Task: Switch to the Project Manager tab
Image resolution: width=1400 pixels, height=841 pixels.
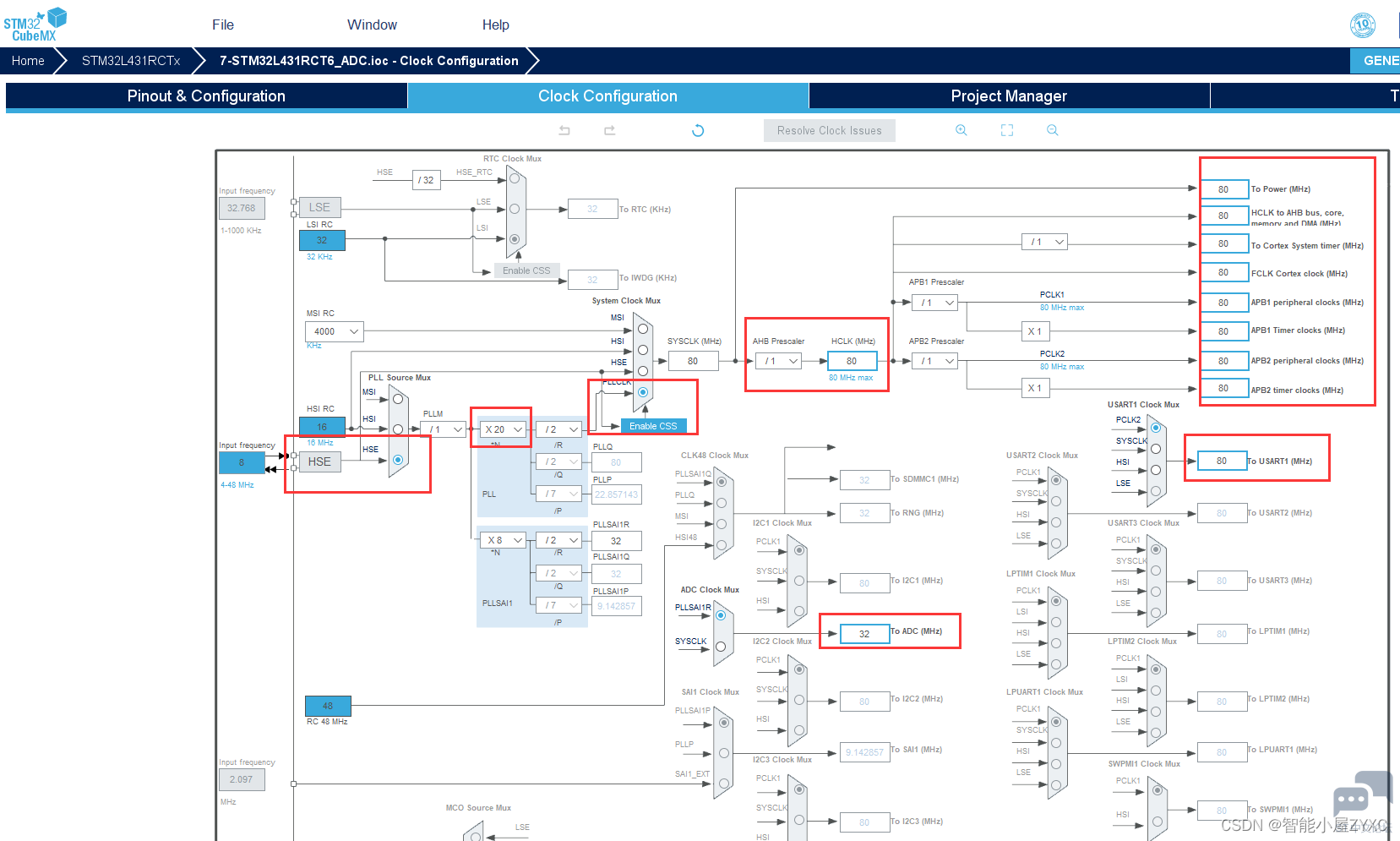Action: 1009,96
